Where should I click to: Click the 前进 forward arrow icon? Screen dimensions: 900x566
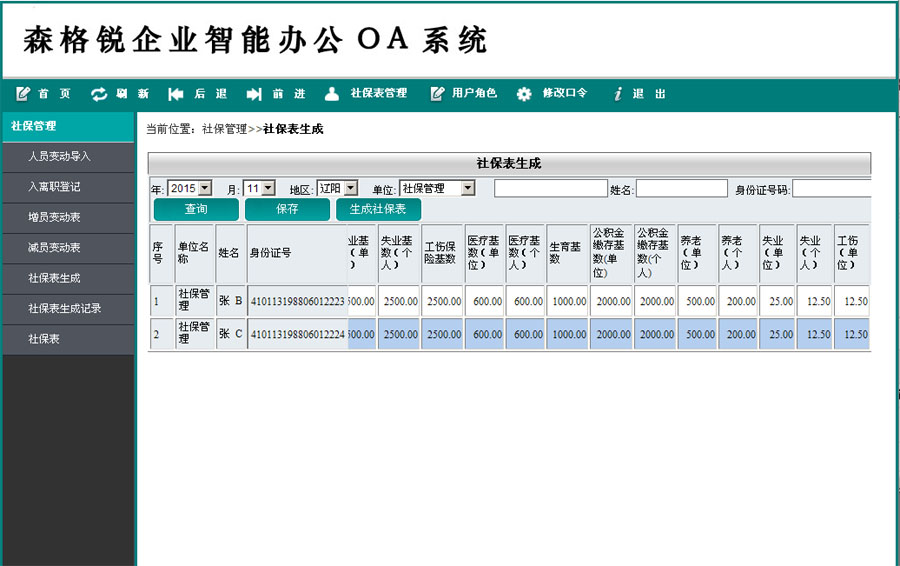pos(254,94)
